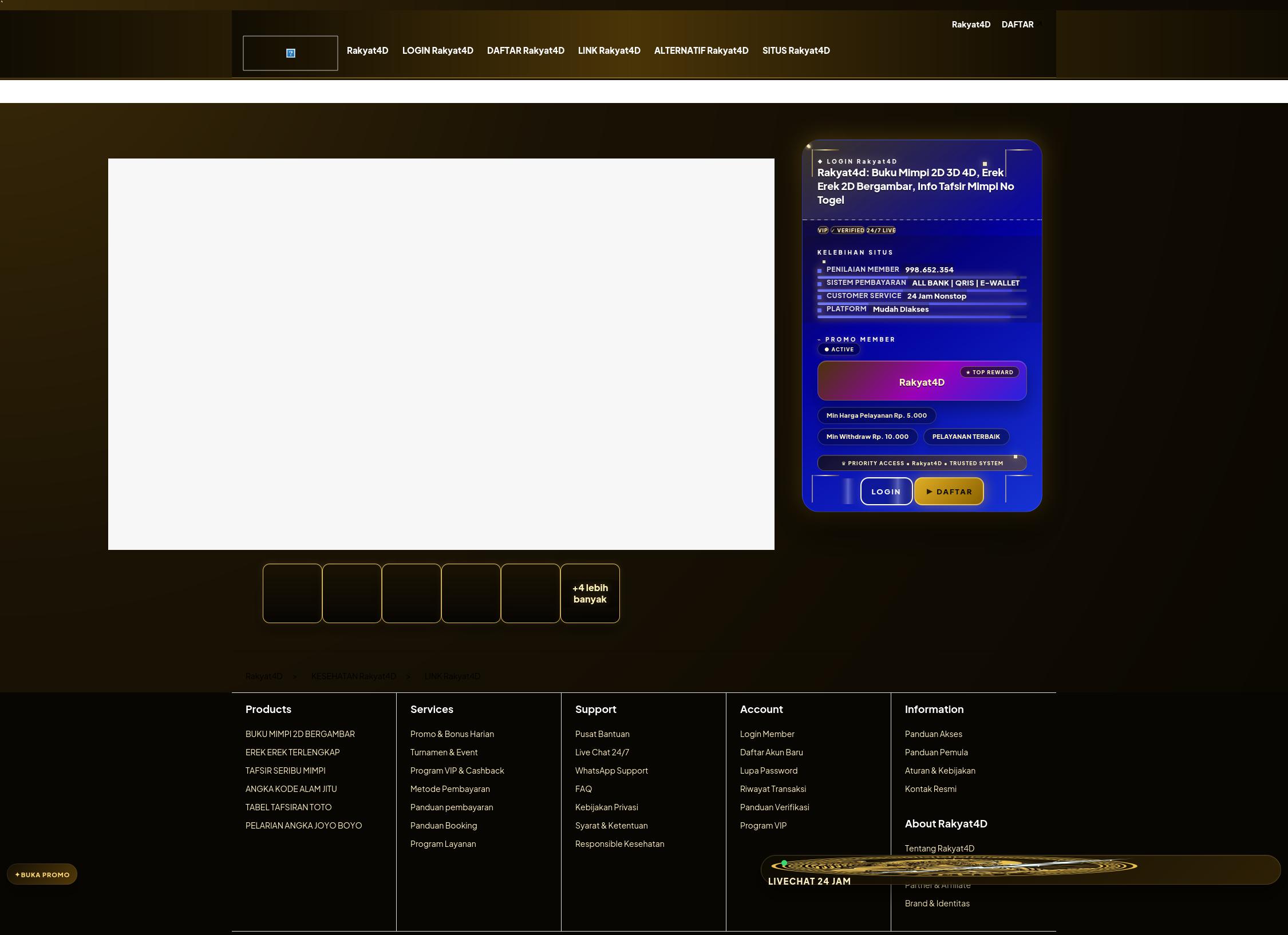Click the purple Rakyat4D promo banner
This screenshot has height=935, width=1288.
(922, 381)
